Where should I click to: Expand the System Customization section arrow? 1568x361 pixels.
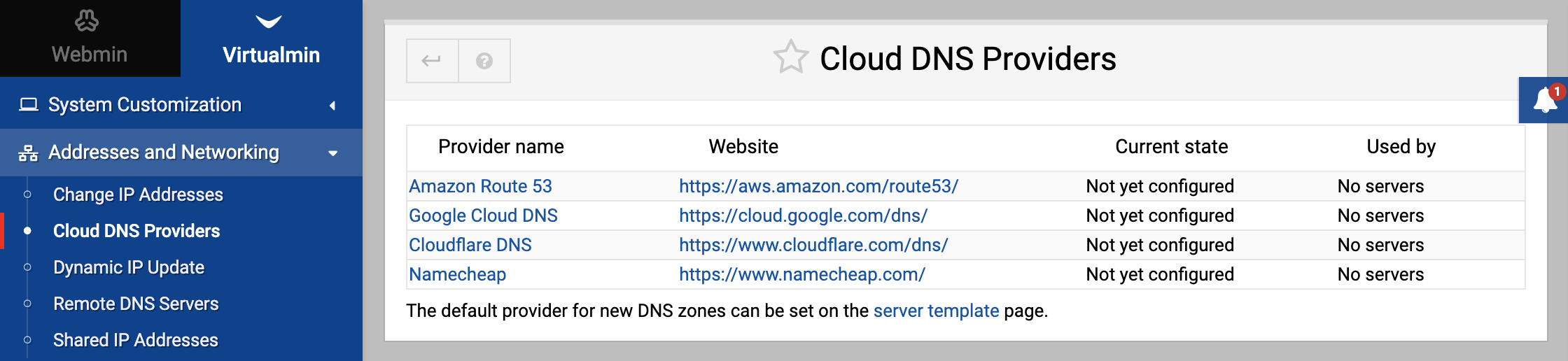click(332, 106)
